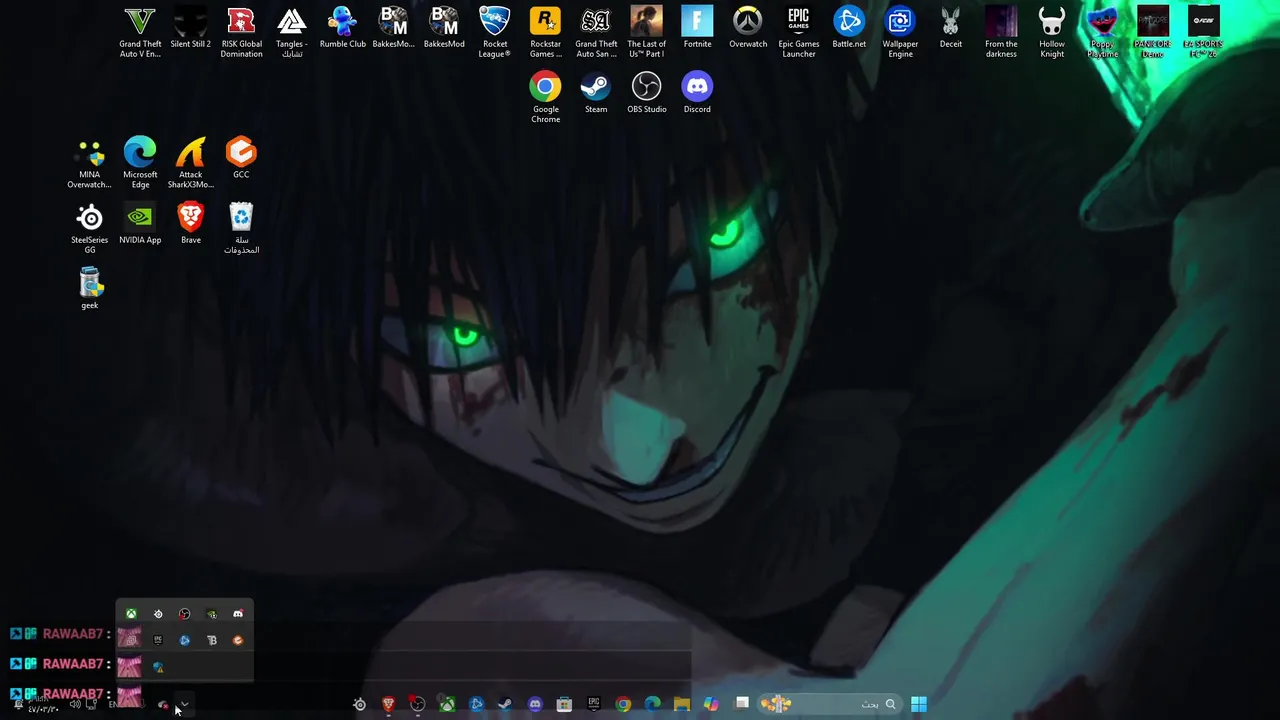Open network icon in system tray
Image resolution: width=1280 pixels, height=720 pixels.
tap(91, 704)
